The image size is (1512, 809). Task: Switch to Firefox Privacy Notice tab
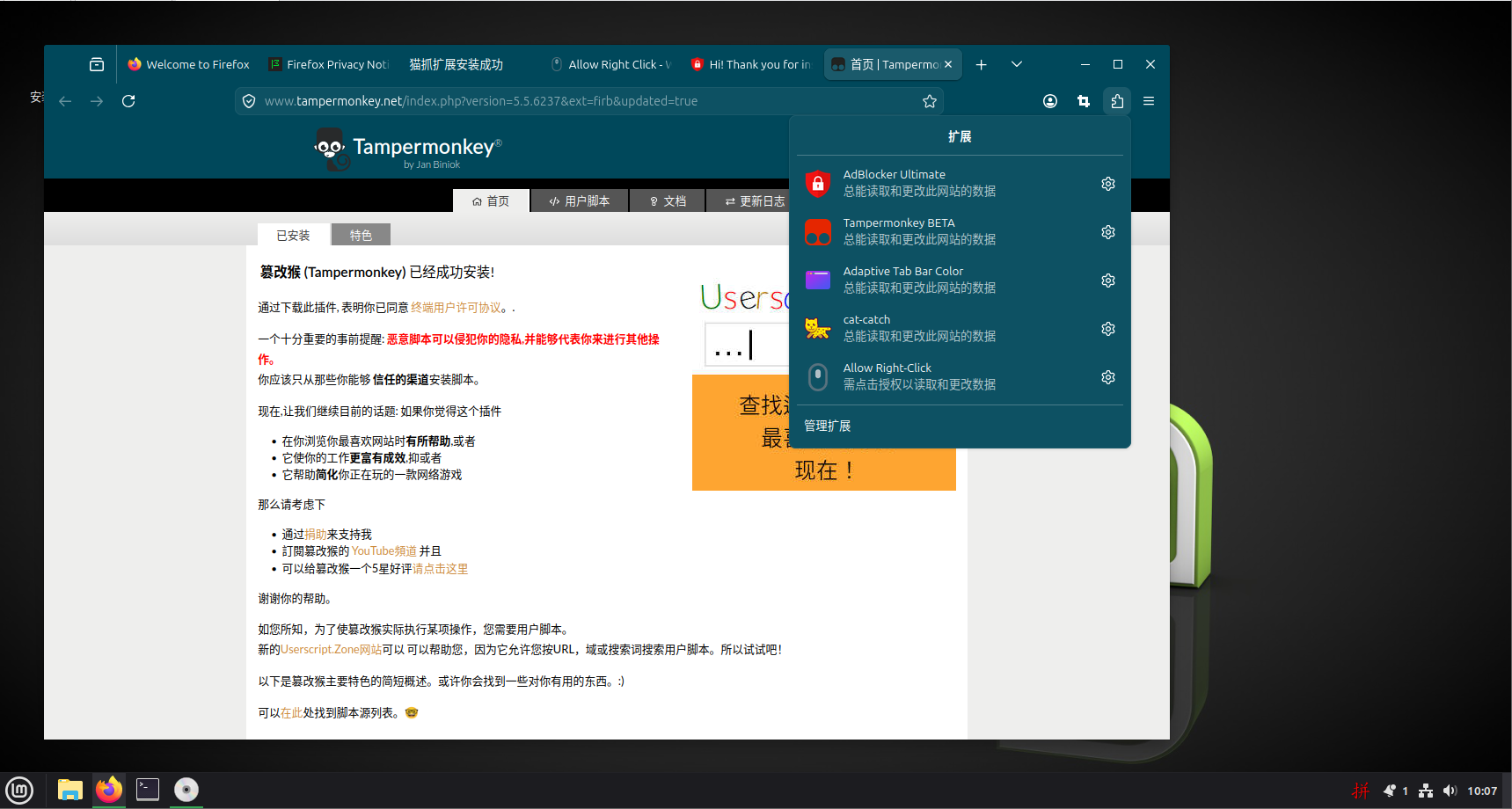click(x=329, y=64)
